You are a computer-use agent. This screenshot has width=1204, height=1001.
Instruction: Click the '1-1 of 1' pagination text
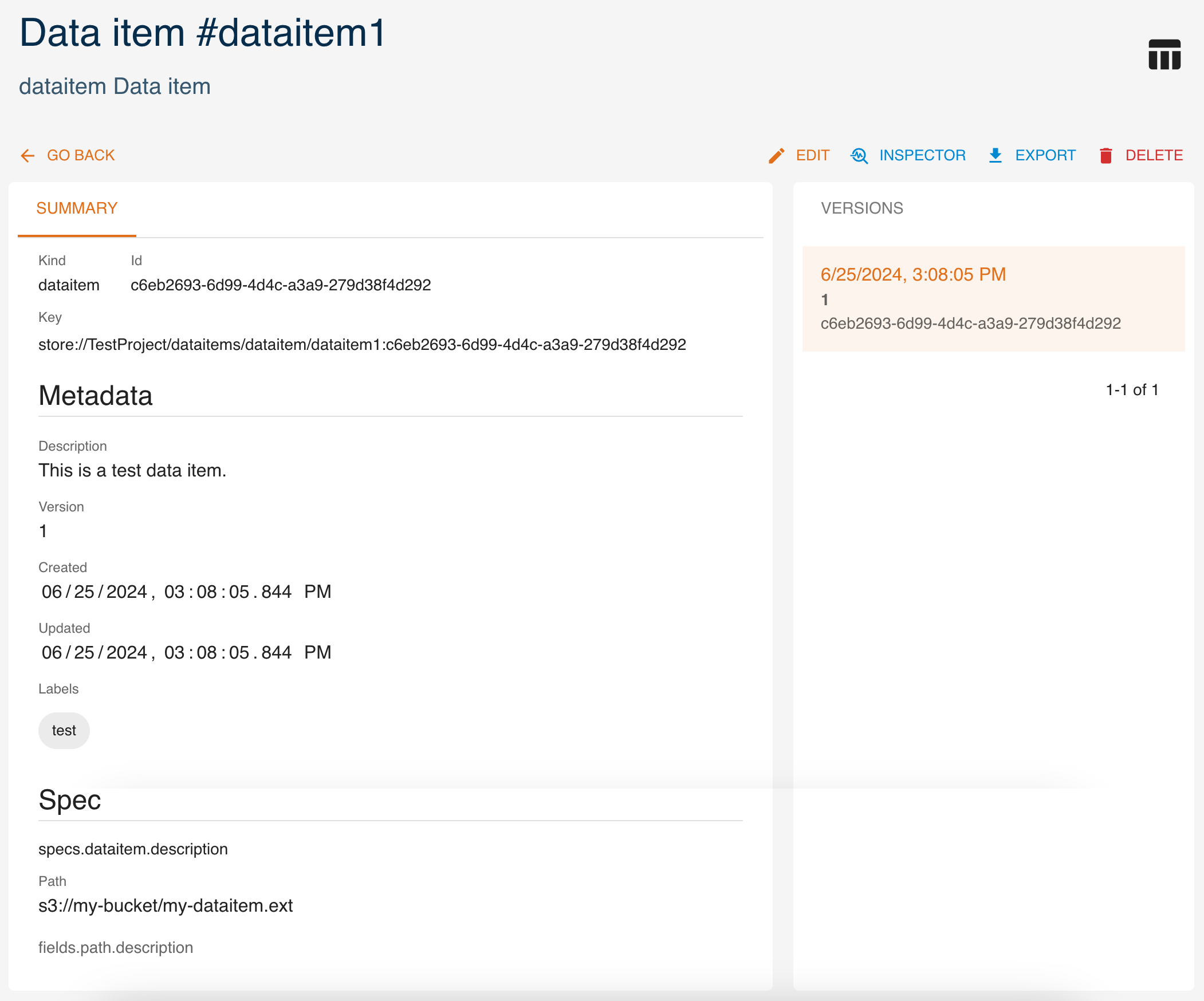pos(1132,390)
